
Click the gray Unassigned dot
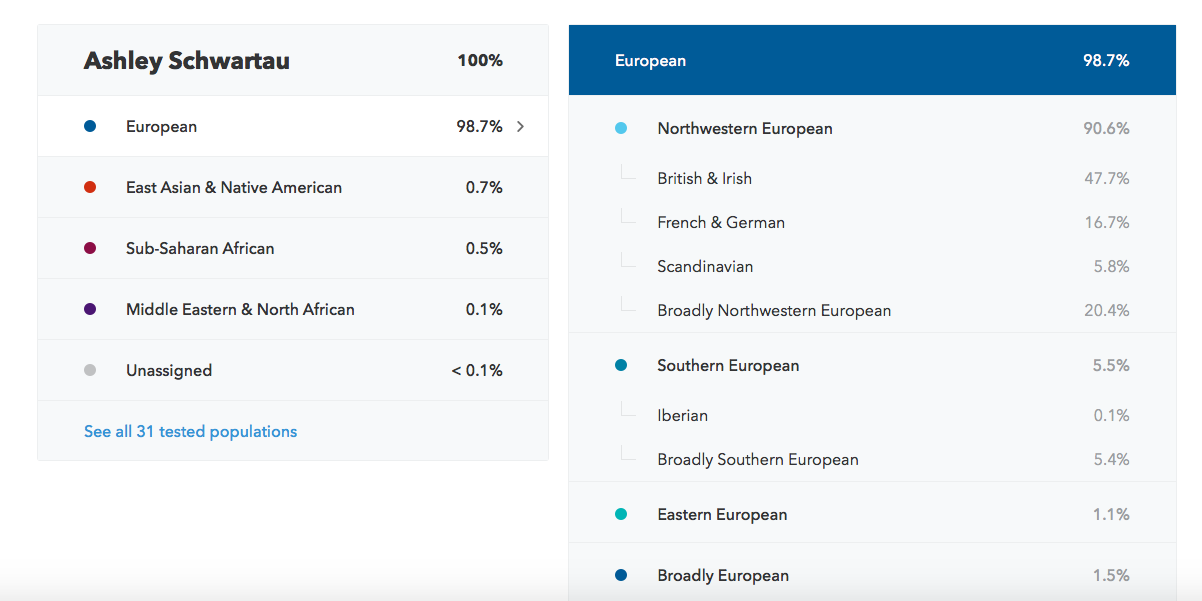click(x=90, y=371)
